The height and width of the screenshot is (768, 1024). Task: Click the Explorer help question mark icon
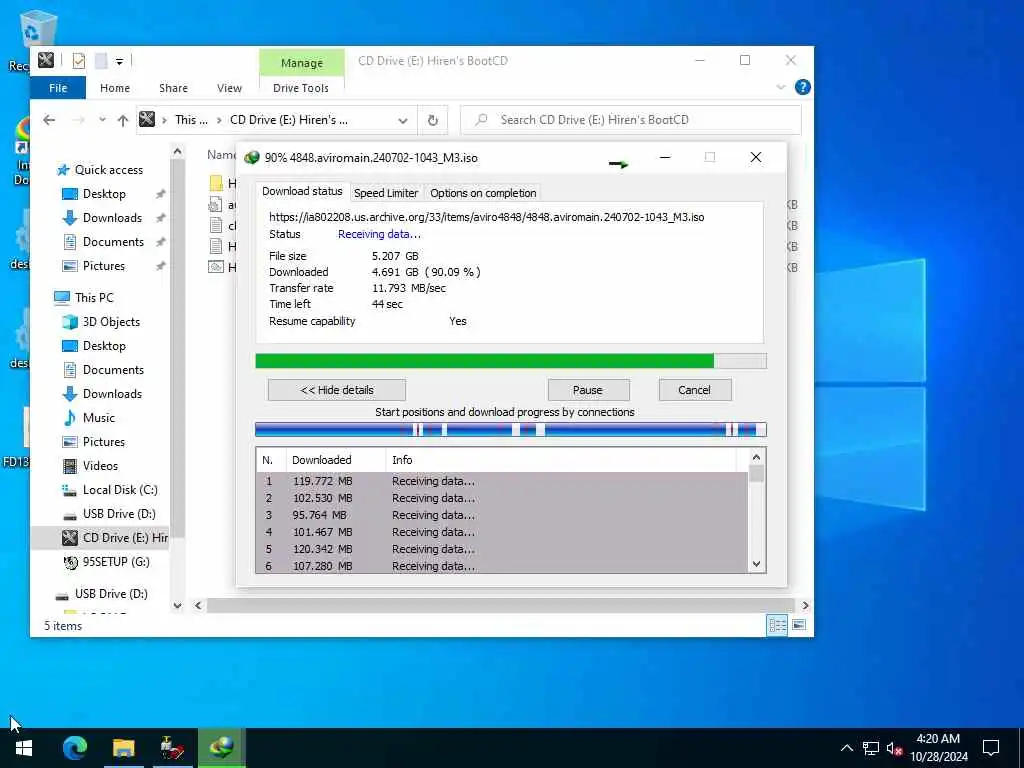tap(803, 87)
